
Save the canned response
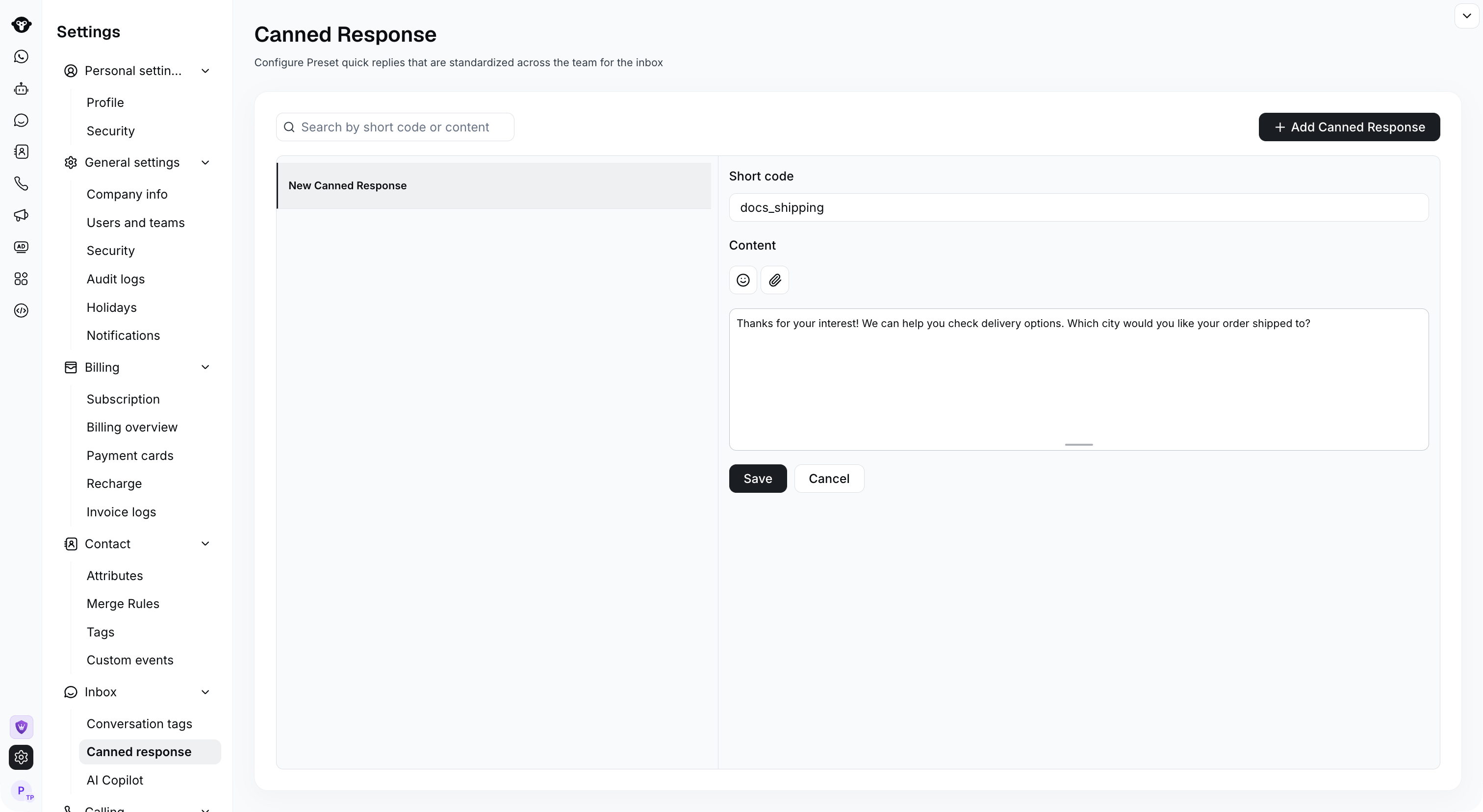pos(758,479)
